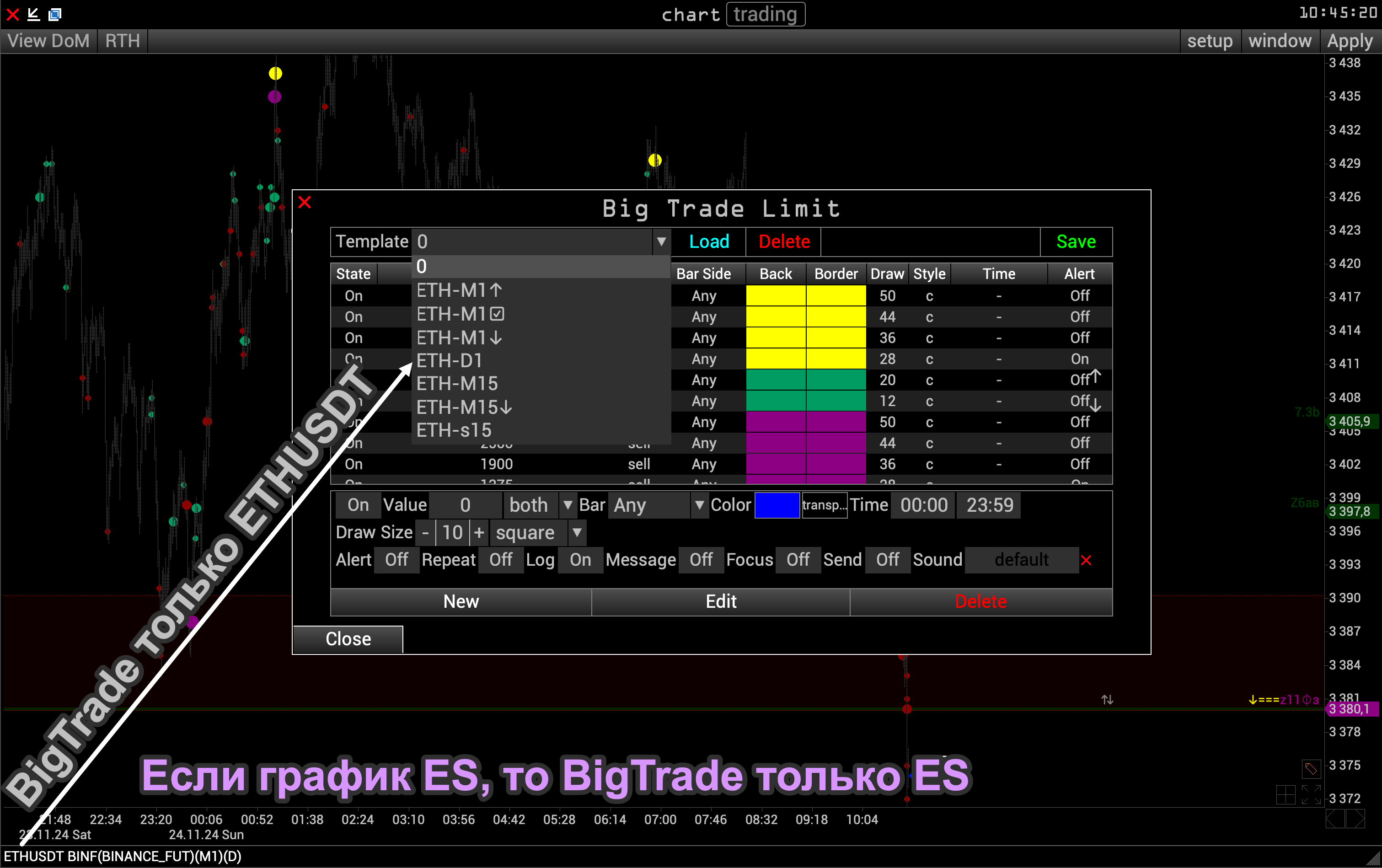Toggle the On state button in the edit panel
Screen dimensions: 1382x868
(x=358, y=505)
